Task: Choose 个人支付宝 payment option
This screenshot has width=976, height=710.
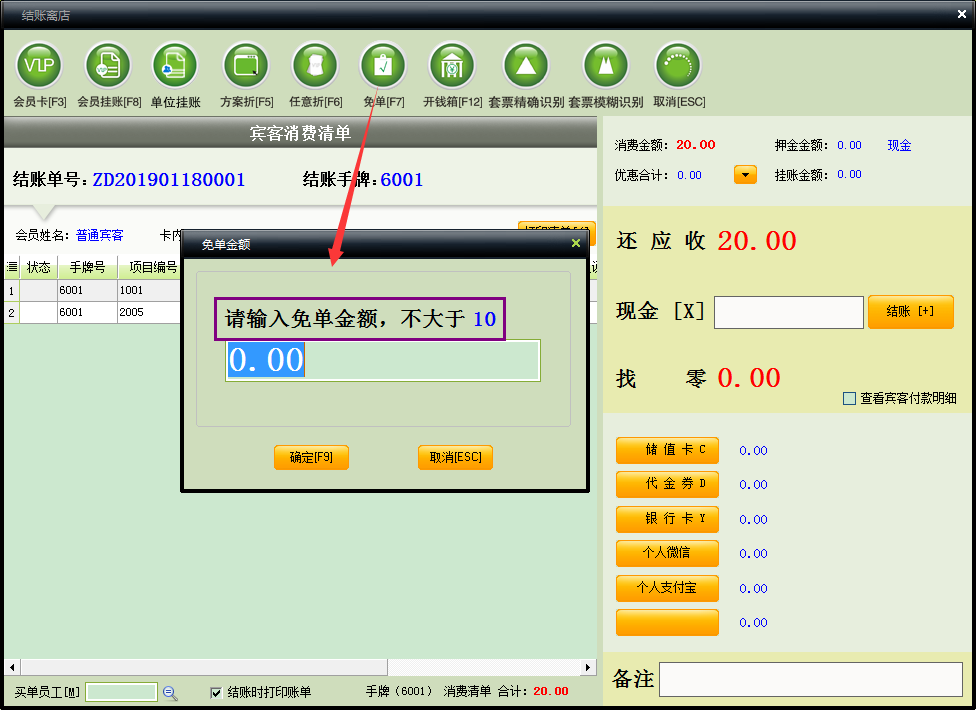Action: pyautogui.click(x=667, y=588)
